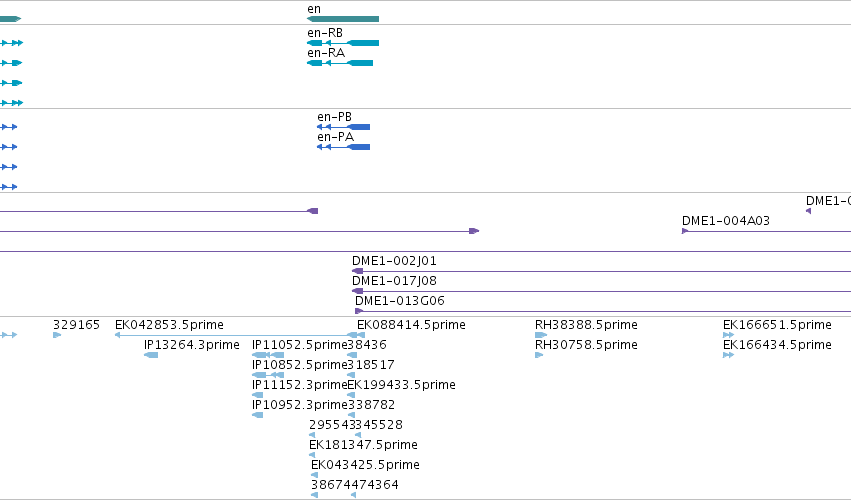Image resolution: width=851 pixels, height=500 pixels.
Task: Click the RH38388.5prime EST glyph
Action: [x=541, y=335]
